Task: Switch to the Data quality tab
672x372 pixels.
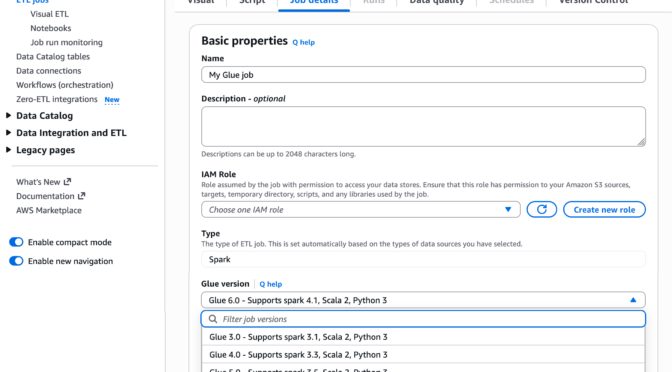Action: pos(437,3)
